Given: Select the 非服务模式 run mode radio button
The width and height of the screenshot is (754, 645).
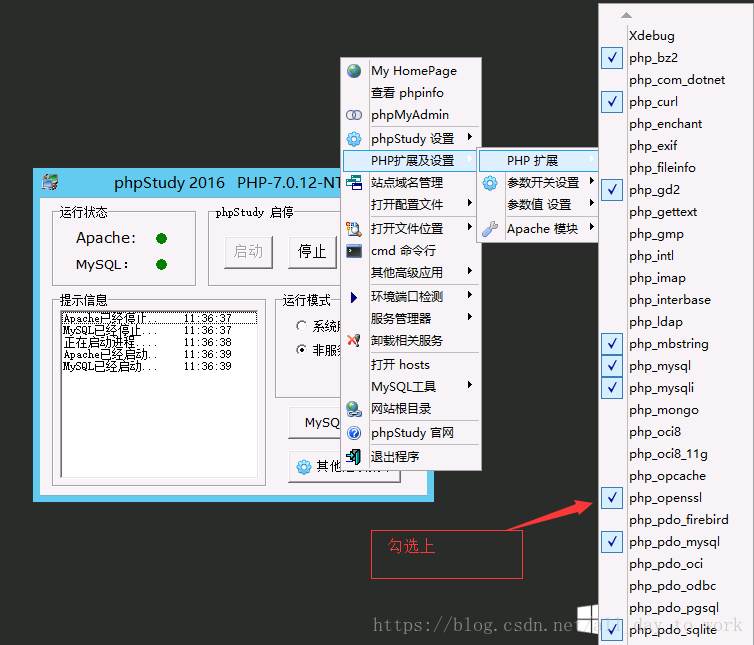Looking at the screenshot, I should 302,350.
